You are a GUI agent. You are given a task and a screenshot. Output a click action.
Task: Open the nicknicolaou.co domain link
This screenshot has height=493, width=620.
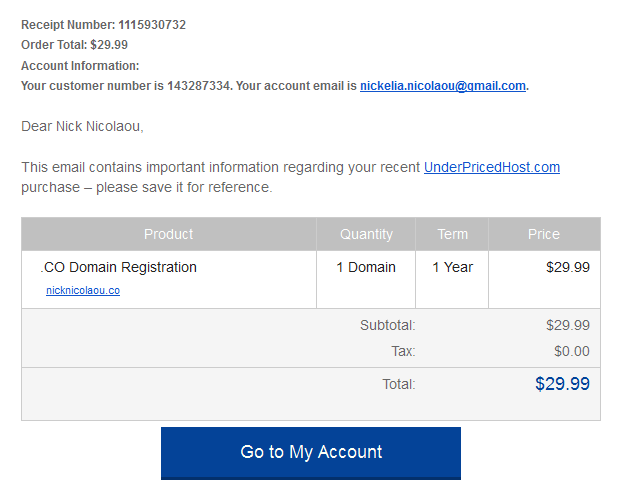point(83,291)
